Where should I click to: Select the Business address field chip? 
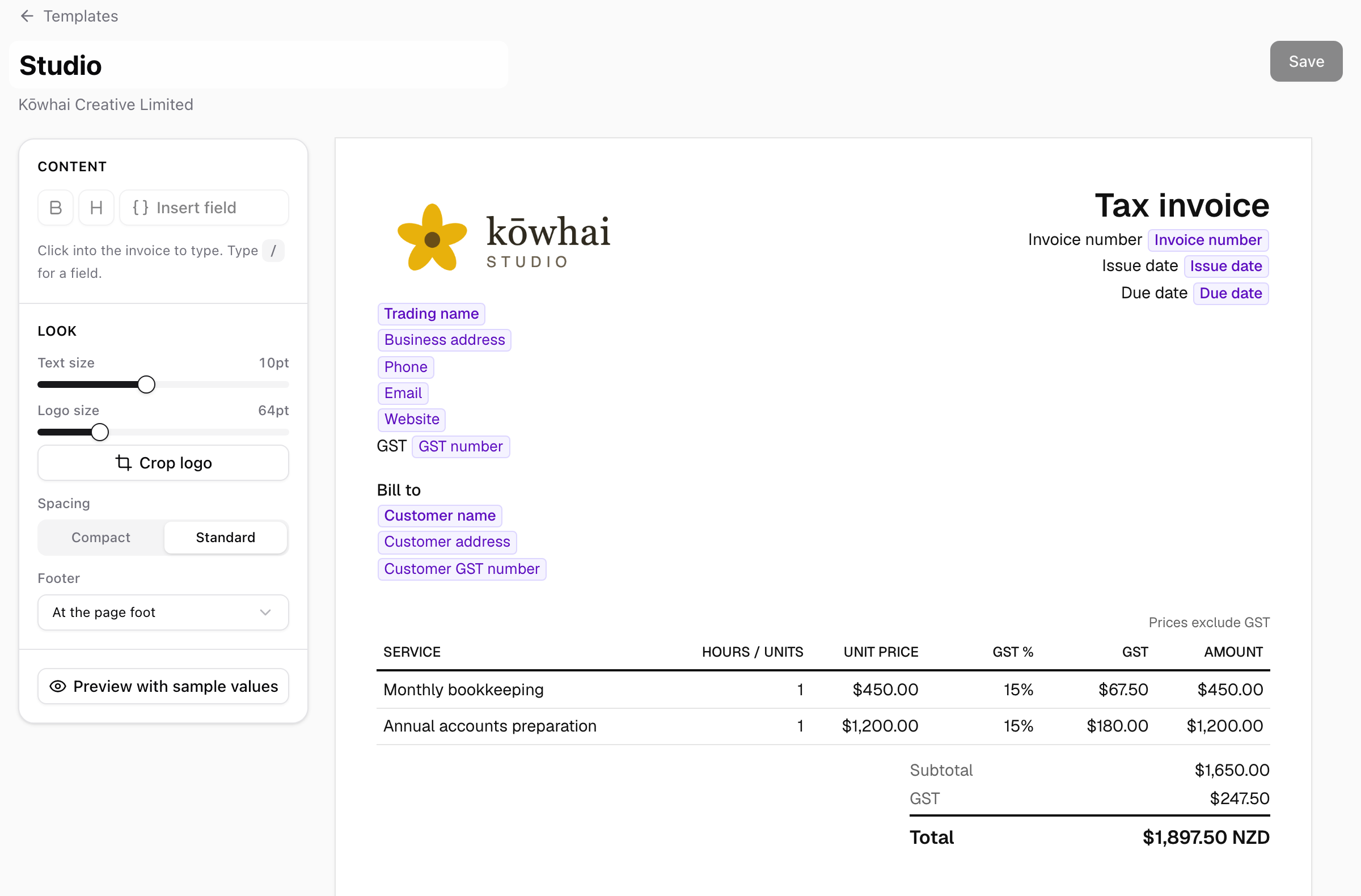tap(445, 340)
